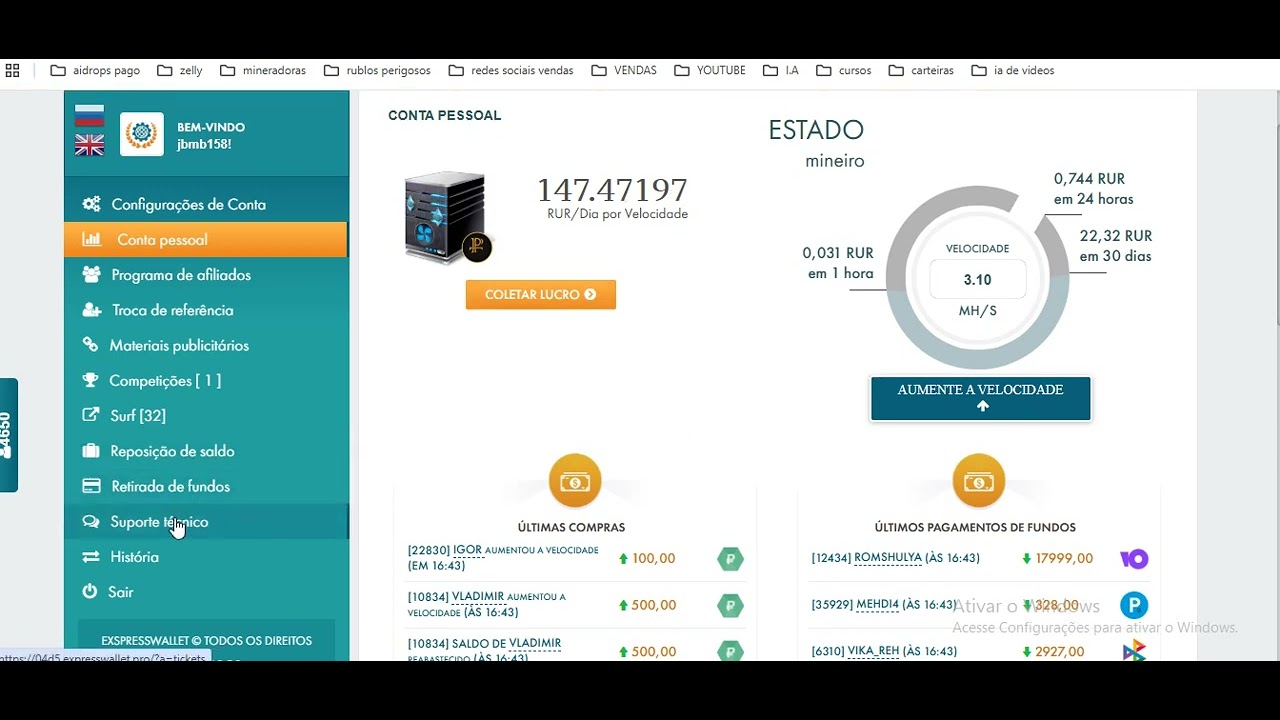Open Configurações de Conta menu item
This screenshot has height=720, width=1280.
click(206, 204)
